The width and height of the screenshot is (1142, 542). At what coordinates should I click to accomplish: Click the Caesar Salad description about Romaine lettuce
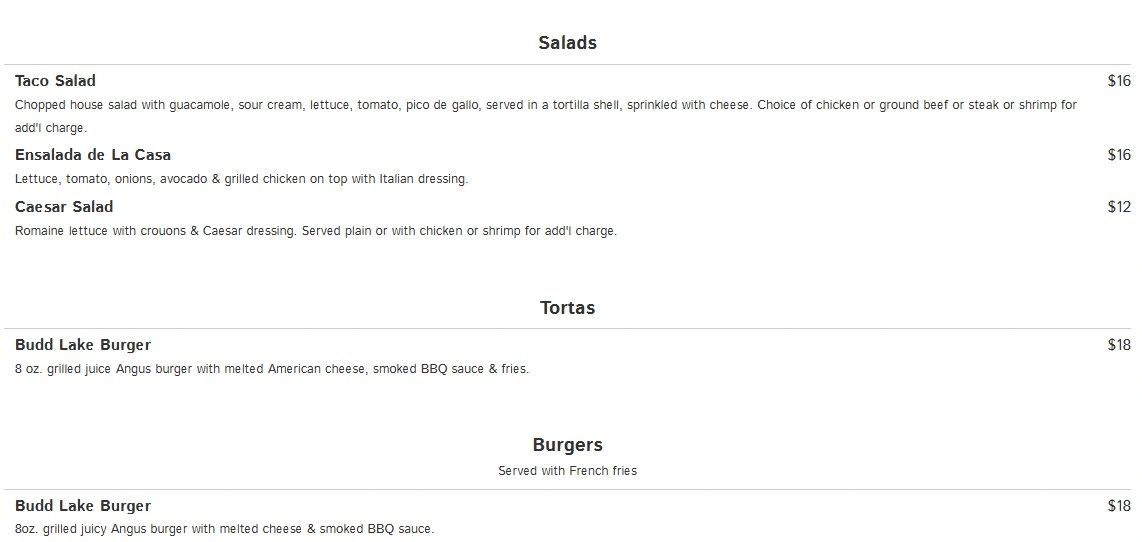[315, 231]
